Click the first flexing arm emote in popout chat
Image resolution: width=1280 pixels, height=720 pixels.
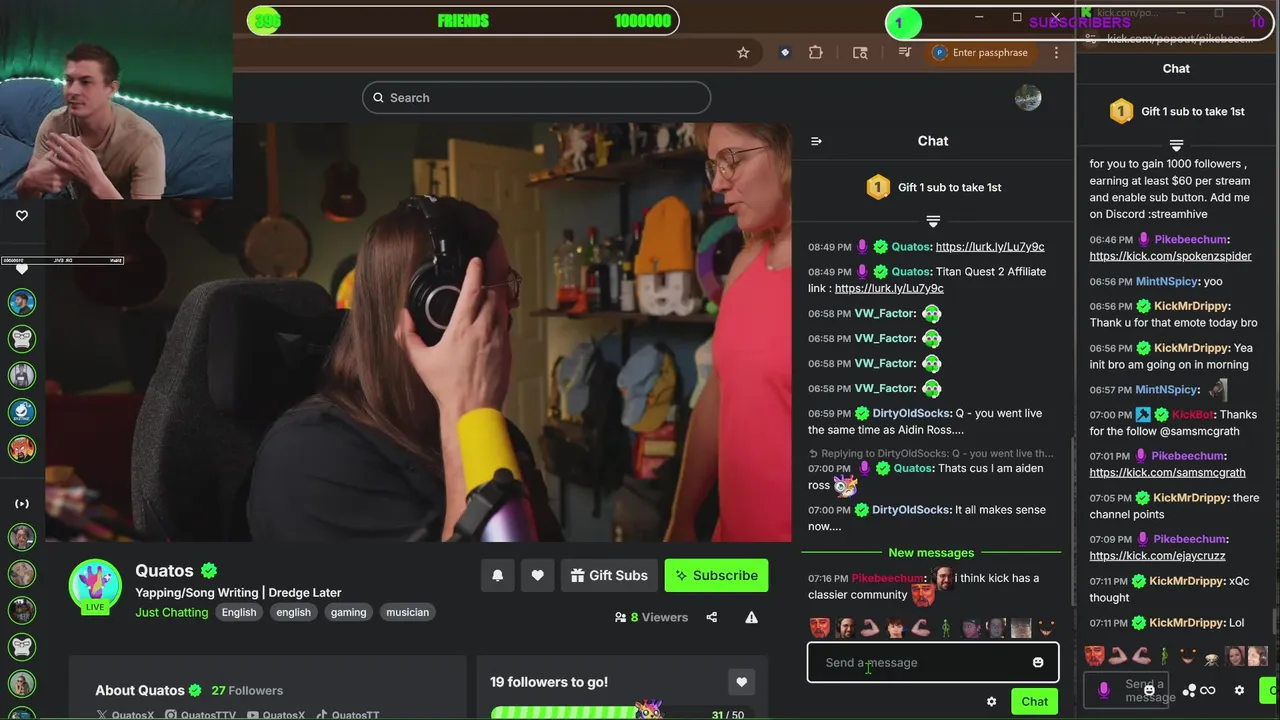click(x=1118, y=657)
